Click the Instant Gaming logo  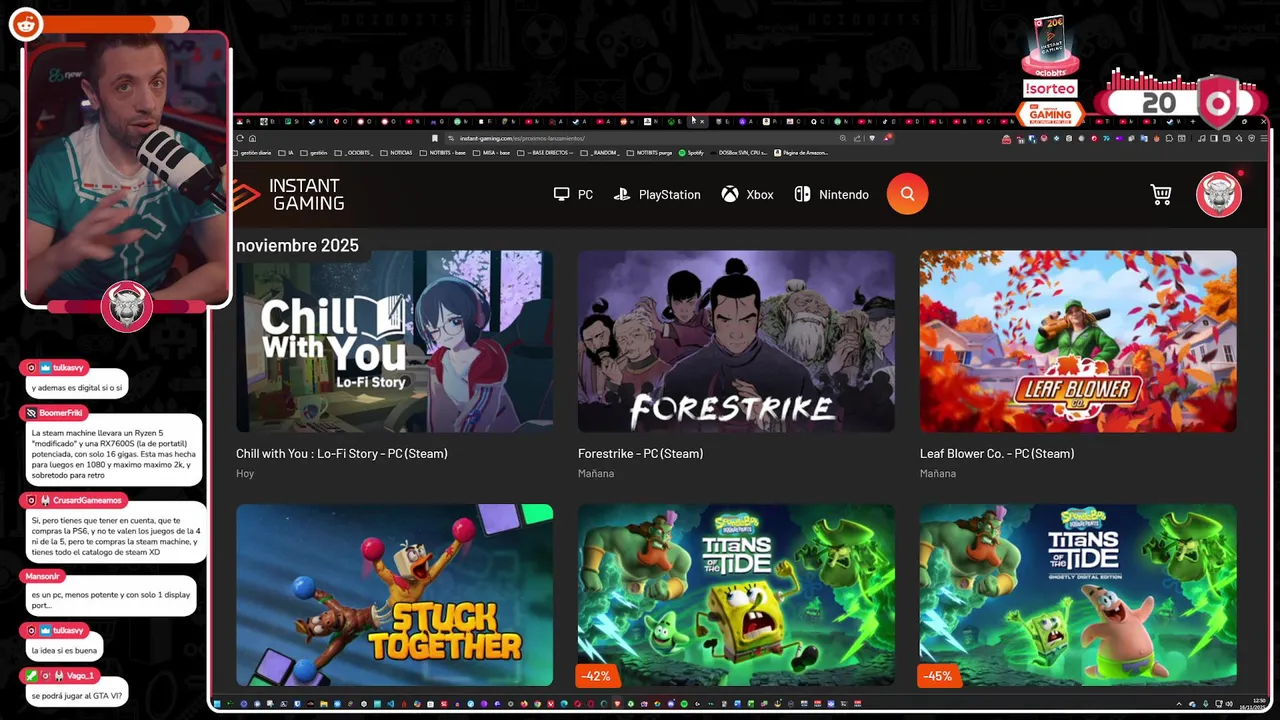[x=290, y=194]
